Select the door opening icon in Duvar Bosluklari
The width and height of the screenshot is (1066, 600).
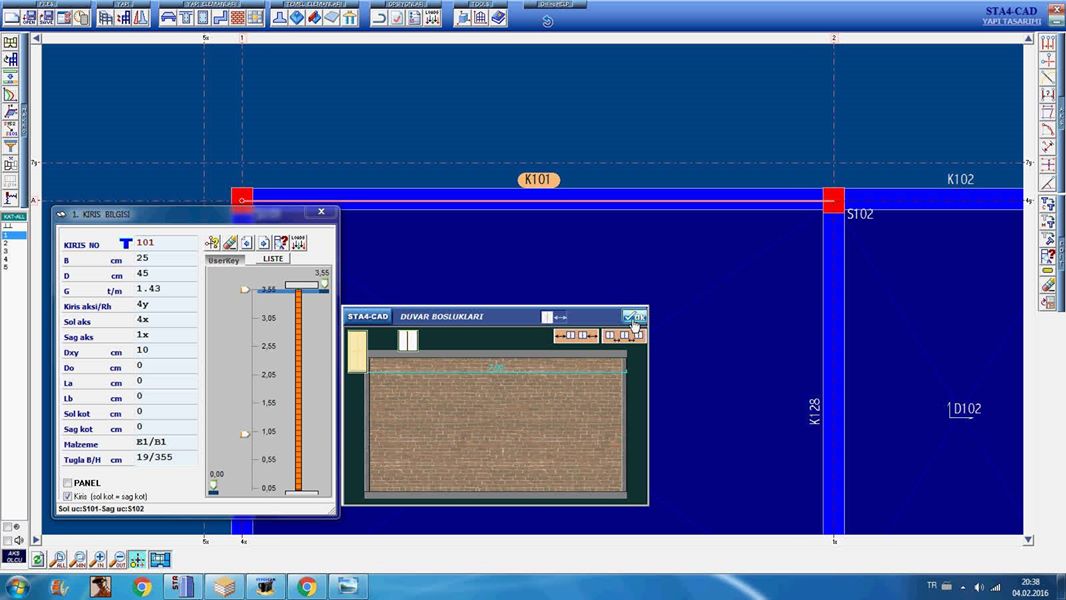click(x=357, y=351)
